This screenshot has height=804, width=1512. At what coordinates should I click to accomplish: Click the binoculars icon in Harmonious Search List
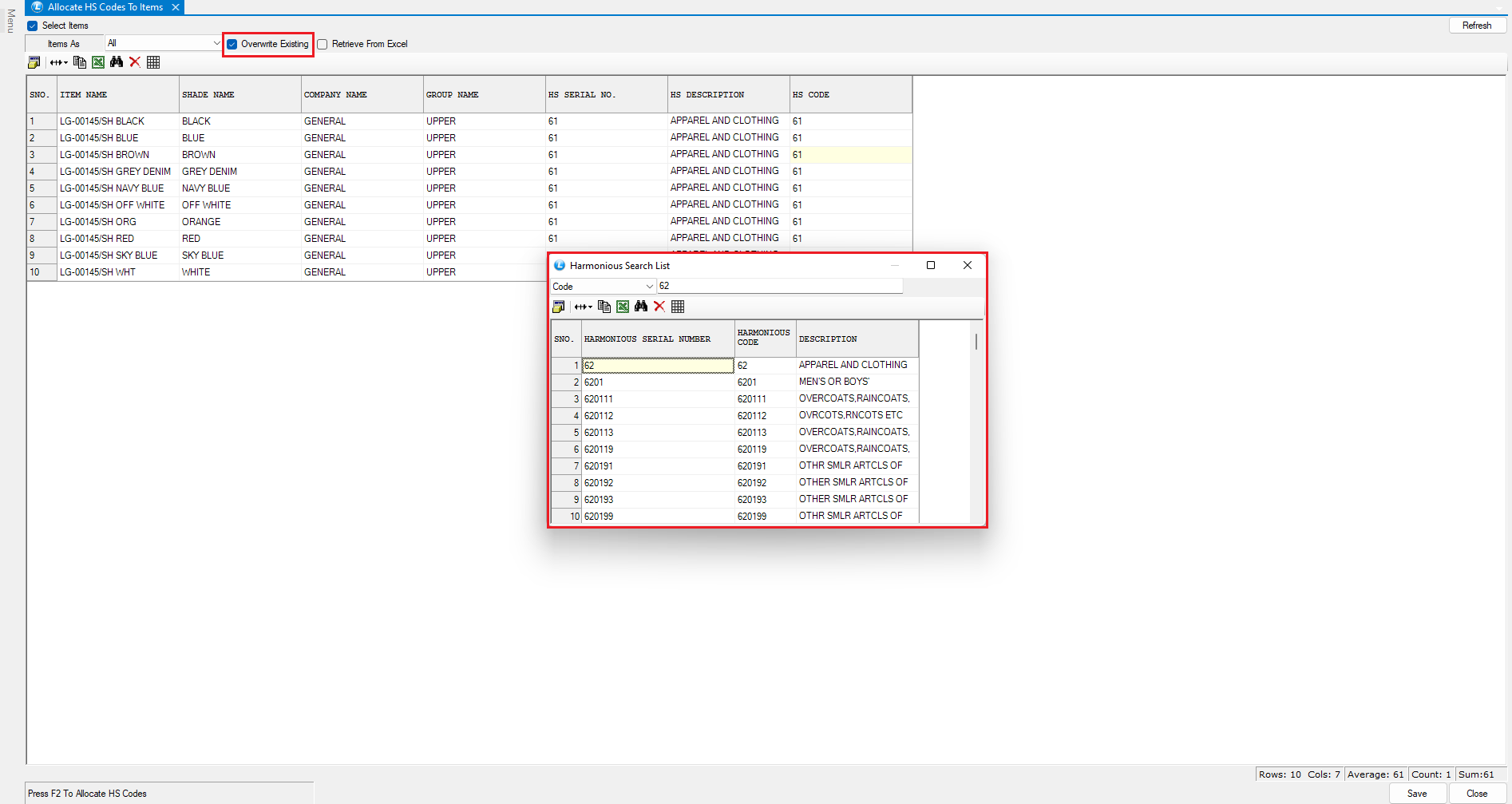pyautogui.click(x=641, y=307)
